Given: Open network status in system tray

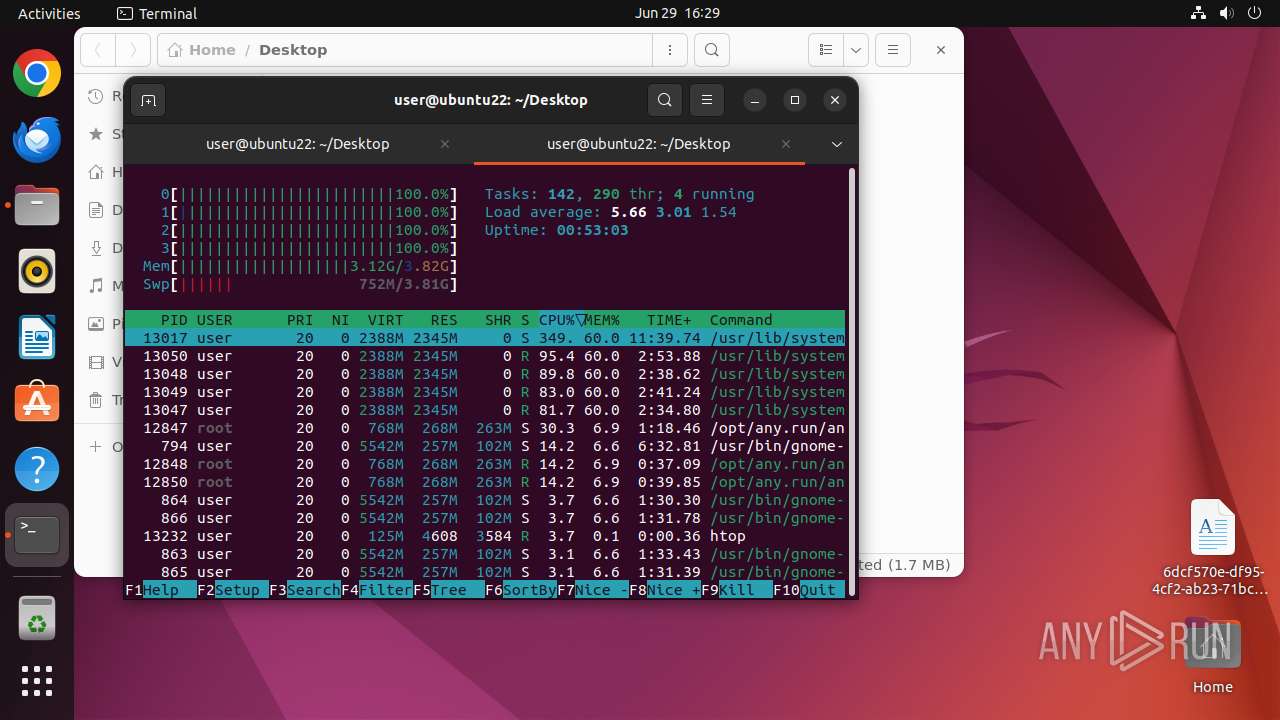Looking at the screenshot, I should click(1199, 13).
